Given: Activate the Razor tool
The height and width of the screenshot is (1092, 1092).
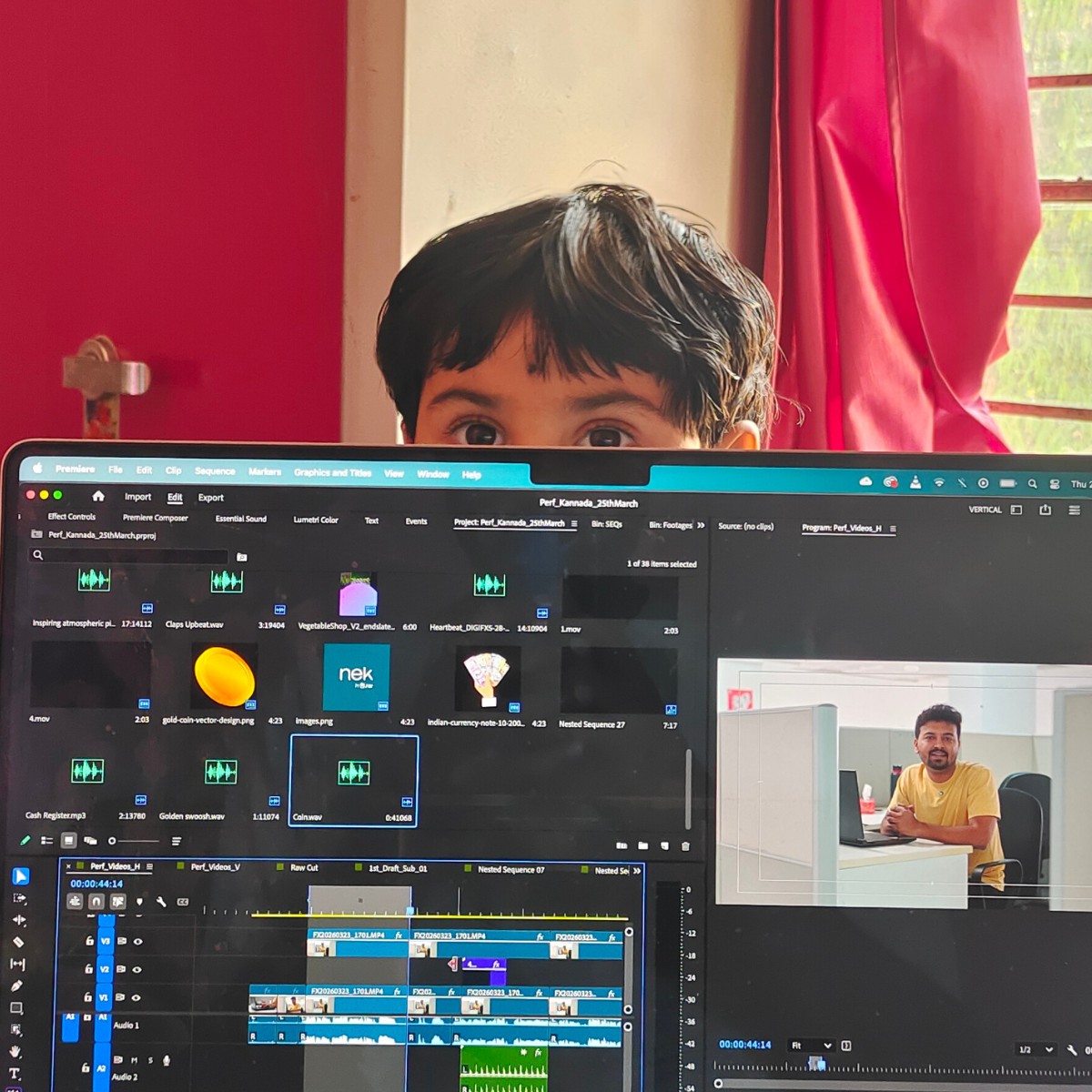Looking at the screenshot, I should click(x=18, y=942).
